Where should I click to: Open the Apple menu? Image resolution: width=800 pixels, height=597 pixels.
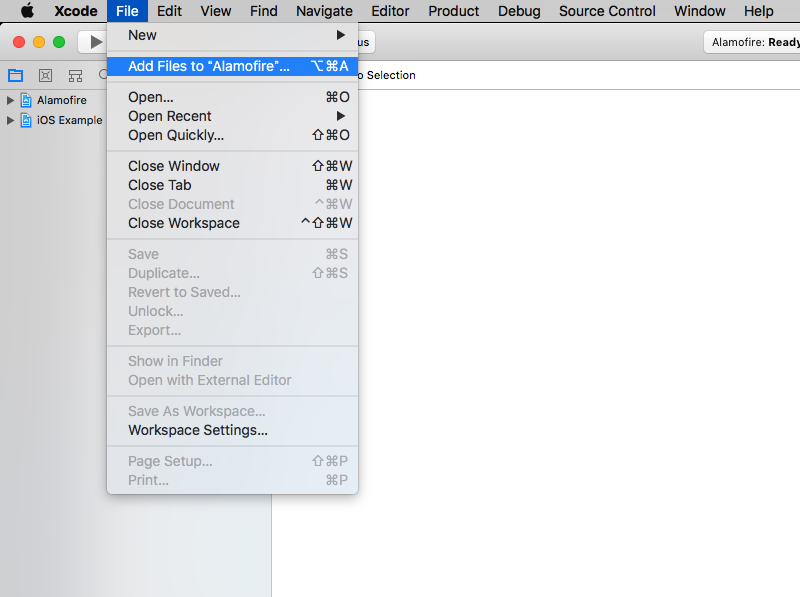click(28, 11)
